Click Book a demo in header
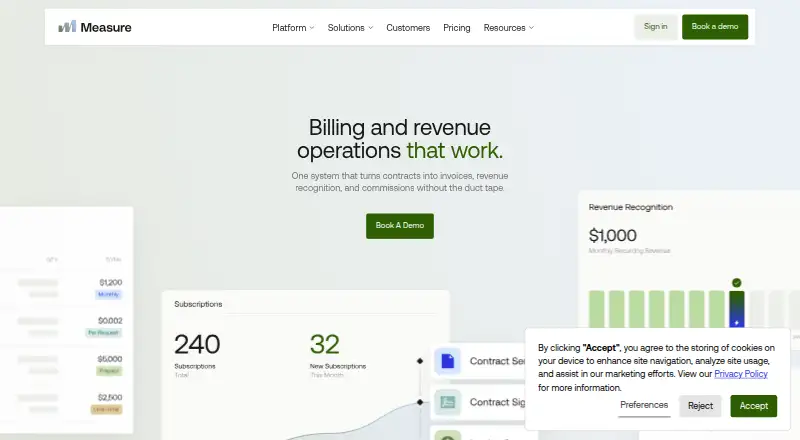Image resolution: width=800 pixels, height=440 pixels. tap(715, 27)
